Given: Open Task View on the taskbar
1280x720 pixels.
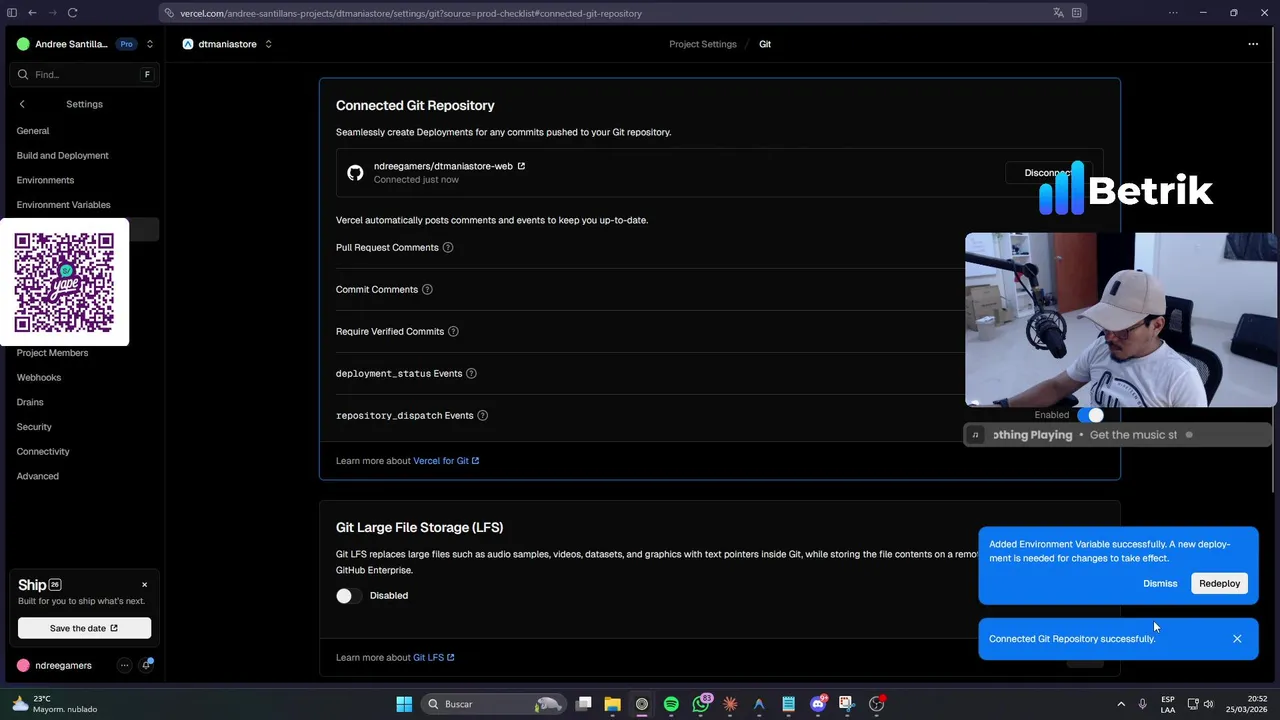Looking at the screenshot, I should [x=584, y=704].
